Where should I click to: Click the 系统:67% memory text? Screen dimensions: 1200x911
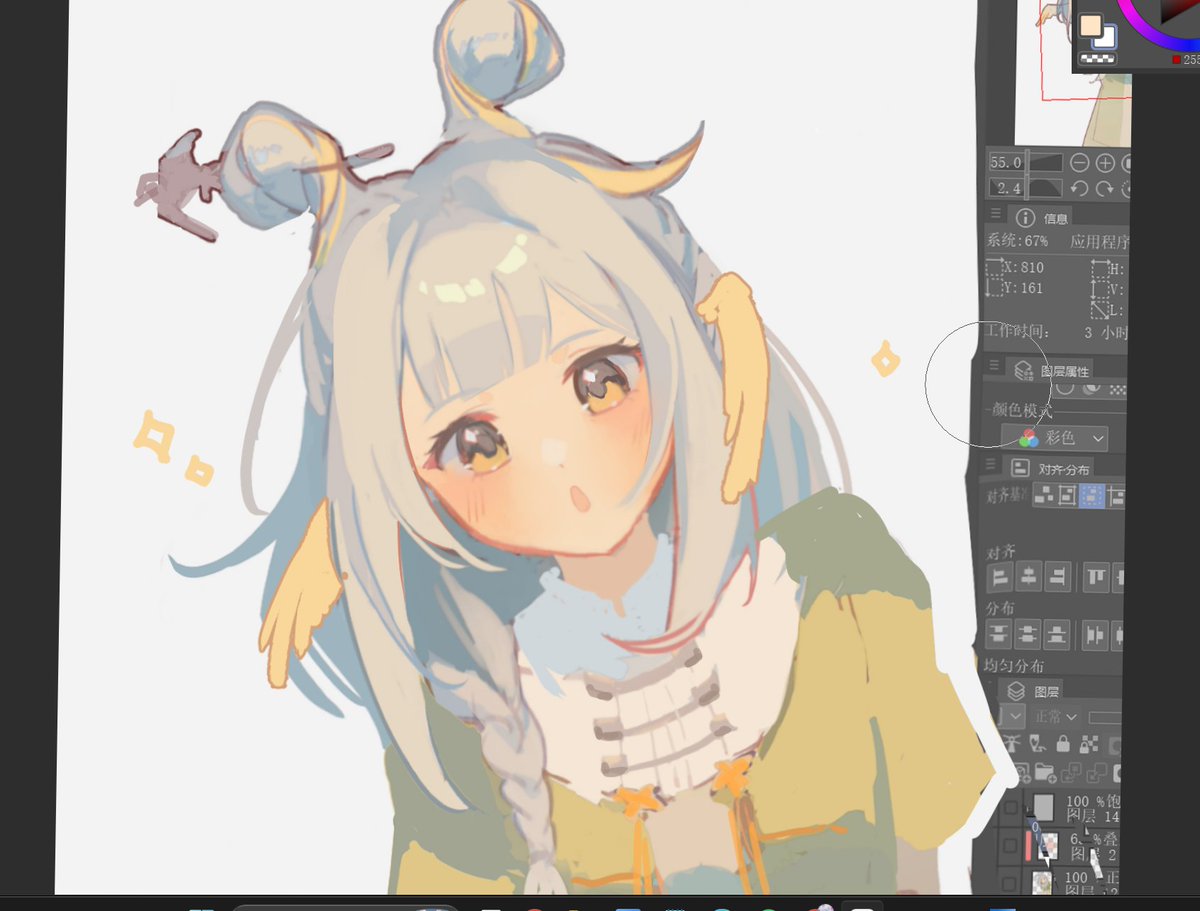pyautogui.click(x=1017, y=241)
